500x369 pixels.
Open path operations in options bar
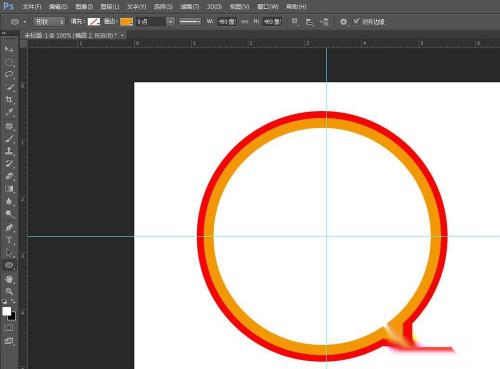tap(295, 22)
